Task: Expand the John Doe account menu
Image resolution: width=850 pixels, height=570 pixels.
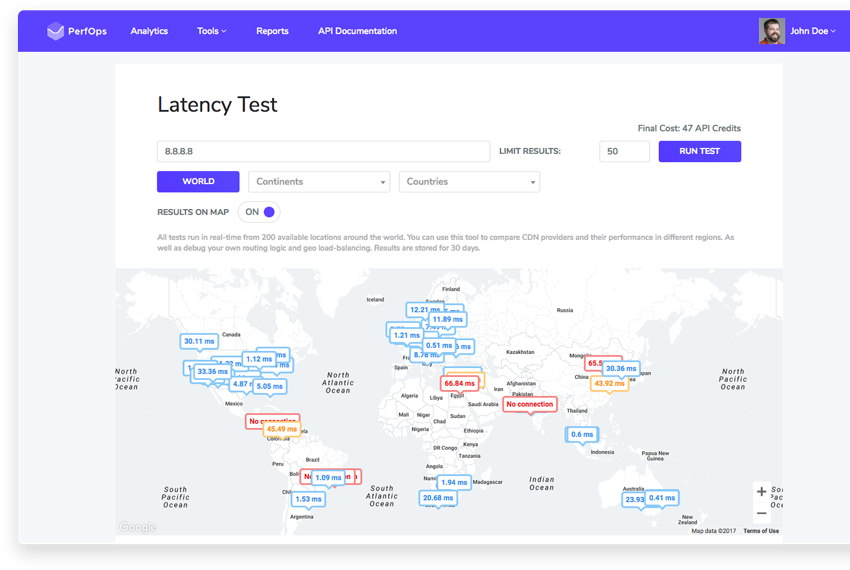Action: [x=813, y=31]
